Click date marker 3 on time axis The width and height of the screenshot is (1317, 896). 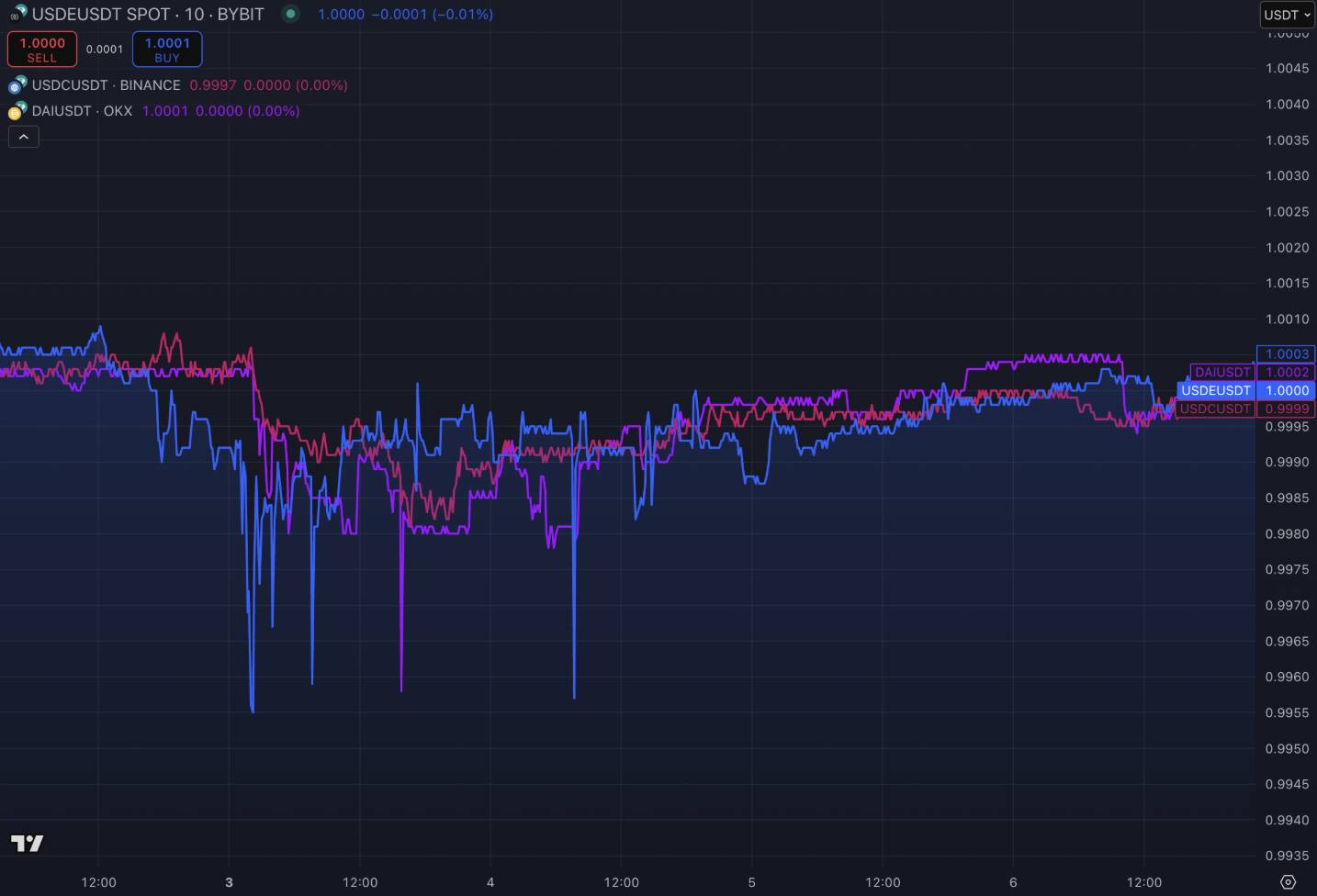tap(229, 882)
